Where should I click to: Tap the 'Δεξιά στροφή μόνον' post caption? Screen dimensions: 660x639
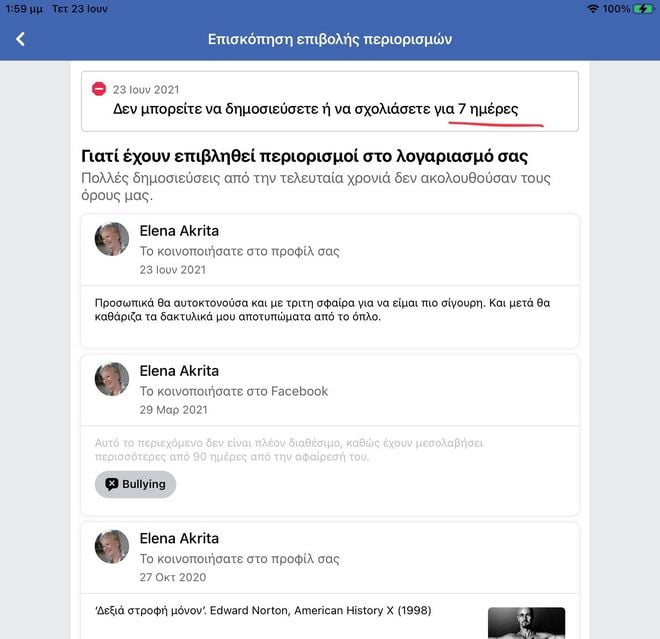click(263, 610)
